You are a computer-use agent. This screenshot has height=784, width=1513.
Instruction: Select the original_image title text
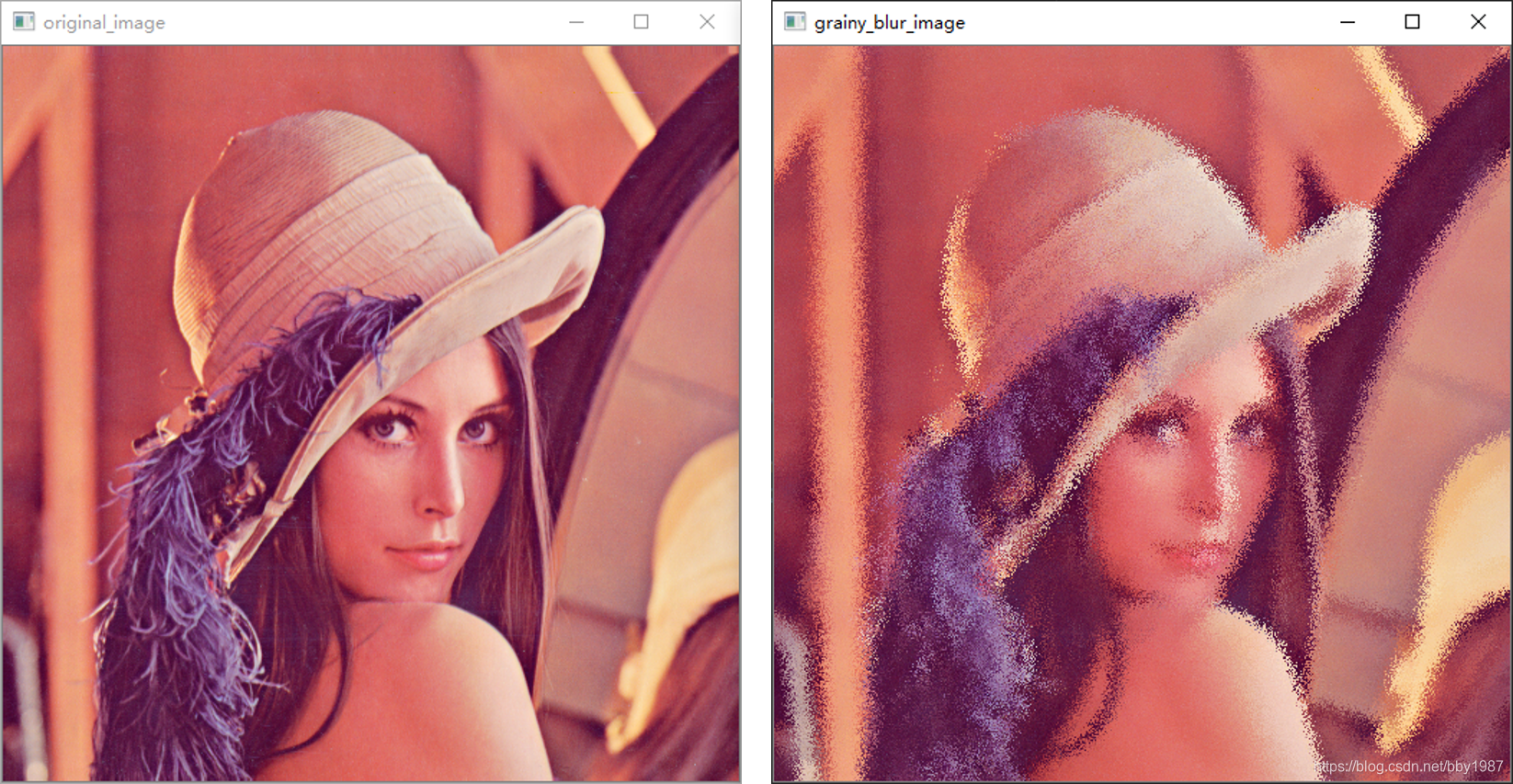tap(104, 23)
